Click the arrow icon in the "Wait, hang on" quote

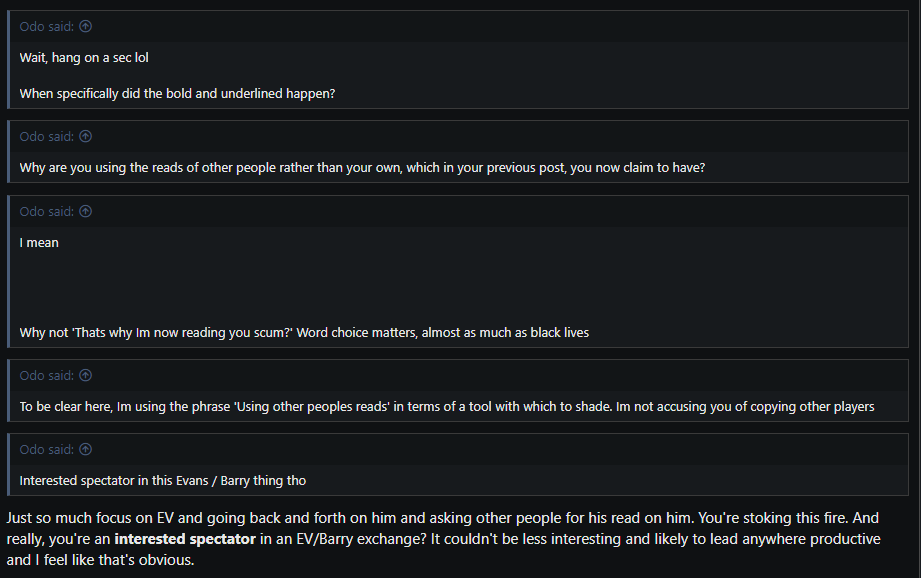[86, 27]
